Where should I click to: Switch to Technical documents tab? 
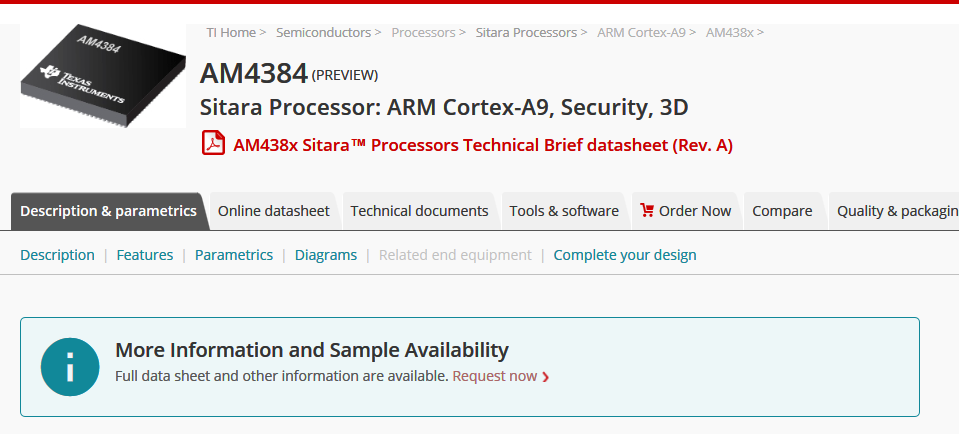click(419, 211)
